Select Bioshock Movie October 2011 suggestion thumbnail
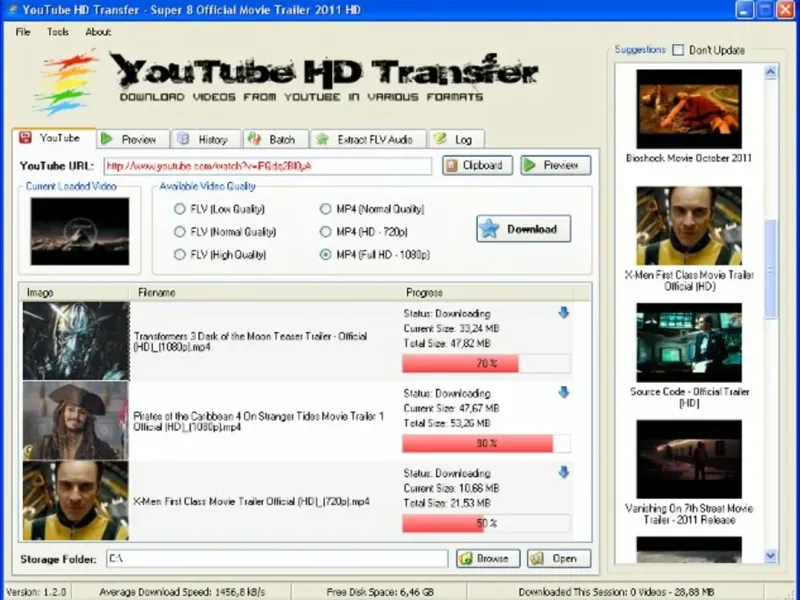 (x=689, y=109)
